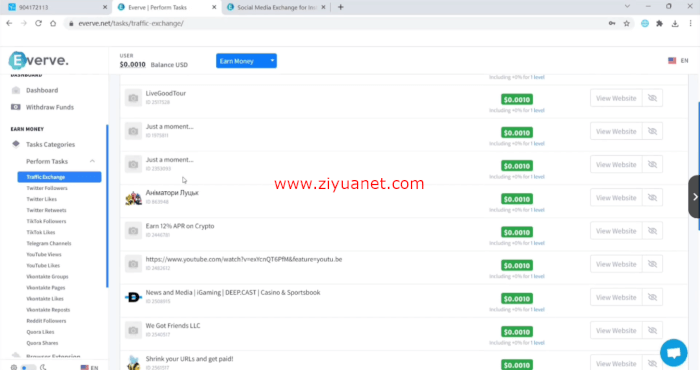Open the Dashboard sidebar item
The height and width of the screenshot is (370, 700).
(42, 90)
